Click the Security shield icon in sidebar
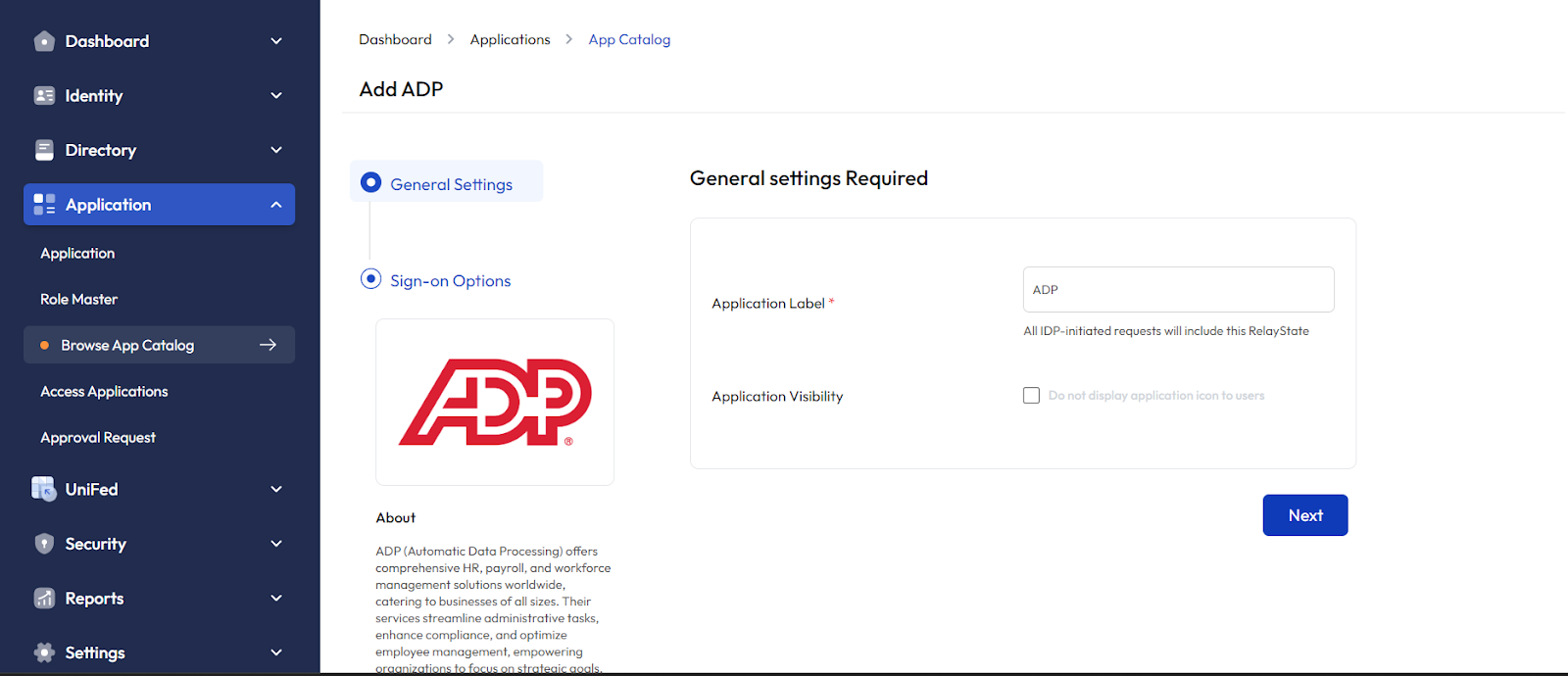 [44, 544]
